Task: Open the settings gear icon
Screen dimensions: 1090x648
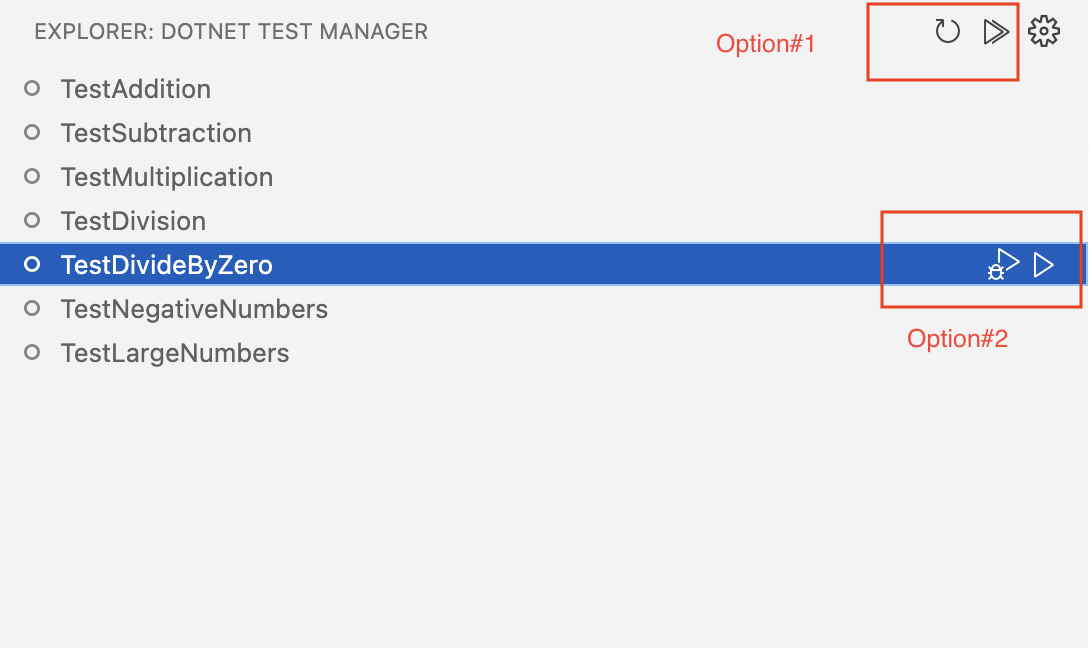Action: point(1043,31)
